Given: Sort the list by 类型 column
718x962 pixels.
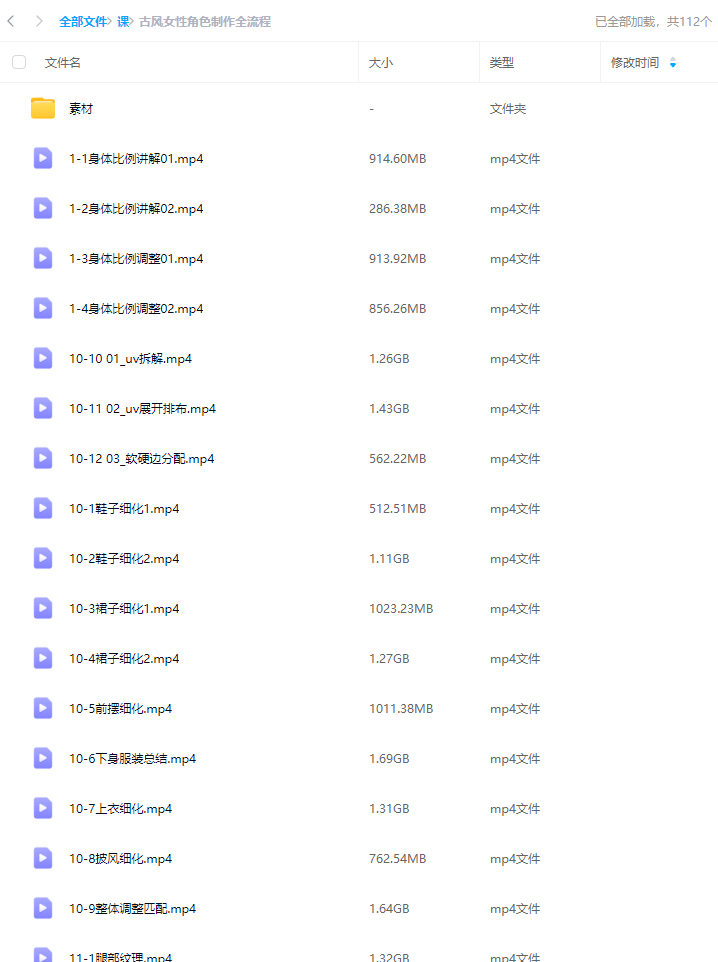Looking at the screenshot, I should pos(501,63).
